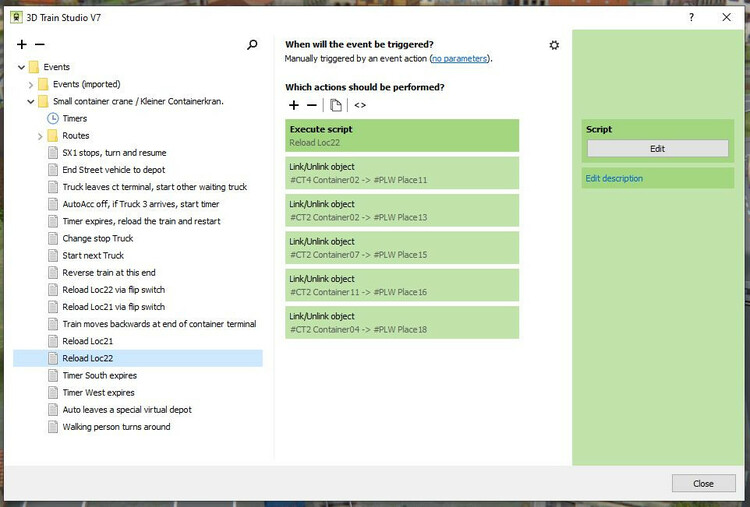Remove selected action with minus icon
Screen dimensions: 750x507
point(312,105)
